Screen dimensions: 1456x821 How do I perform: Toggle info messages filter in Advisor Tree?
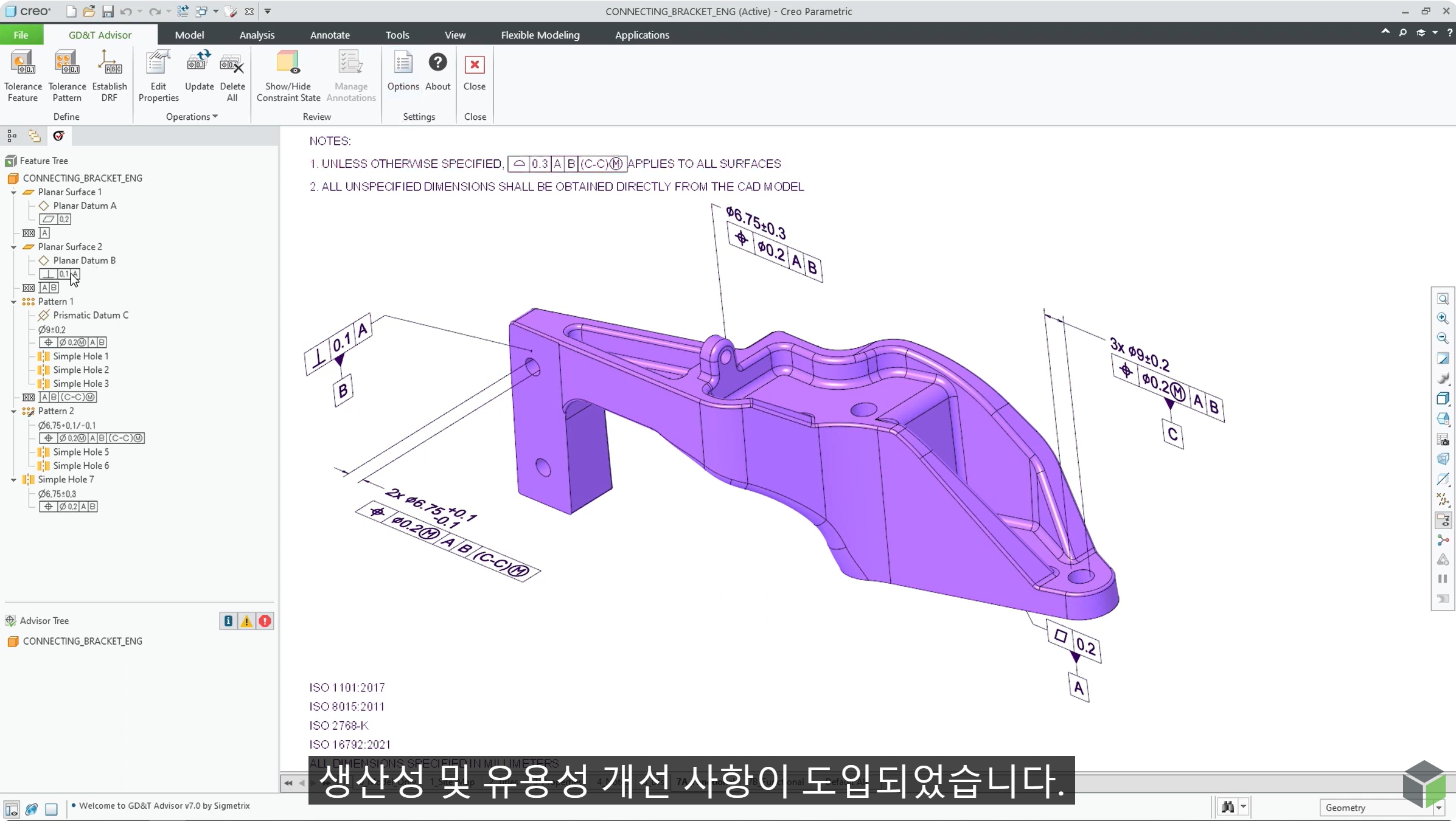228,621
